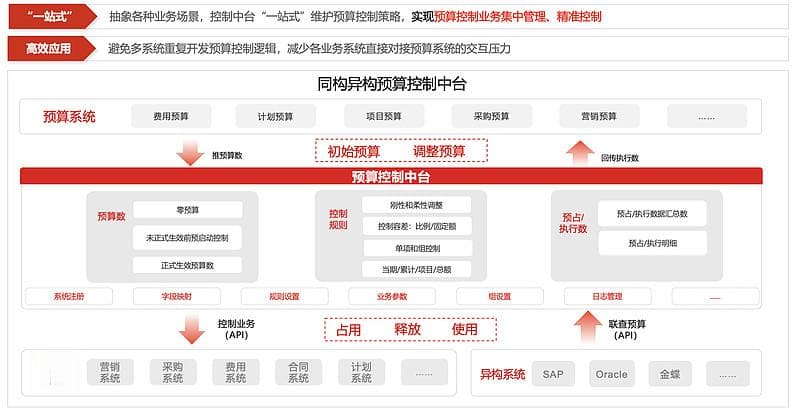The height and width of the screenshot is (414, 800).
Task: Select the 金蝶 box
Action: (x=670, y=374)
